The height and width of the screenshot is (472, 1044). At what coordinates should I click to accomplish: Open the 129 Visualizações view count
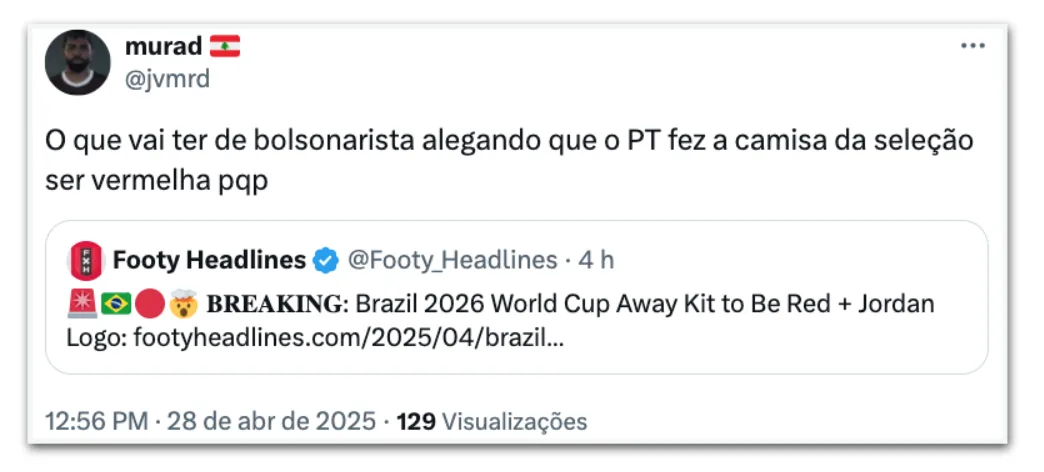492,421
